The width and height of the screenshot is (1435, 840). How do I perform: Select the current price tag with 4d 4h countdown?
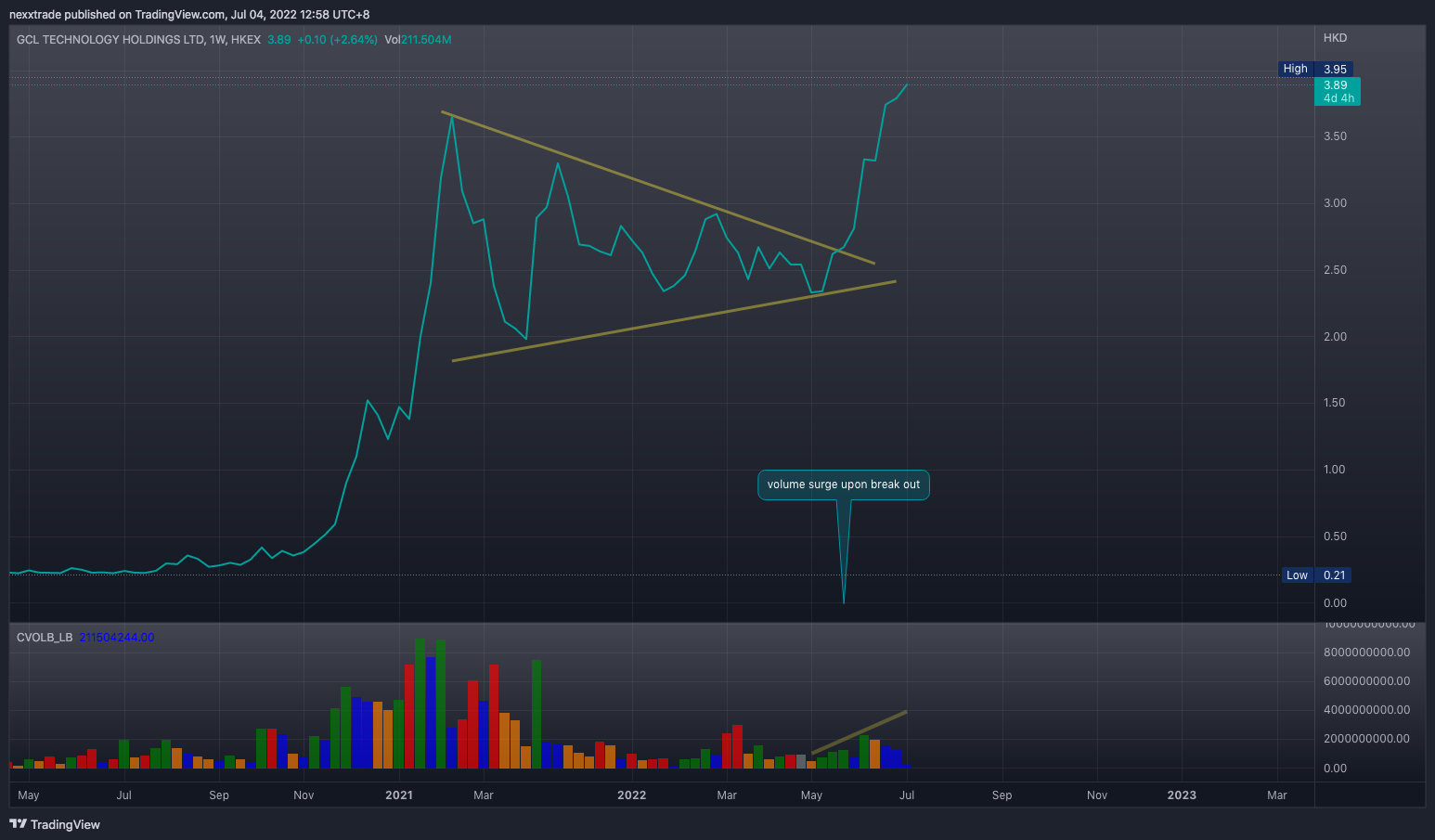tap(1338, 91)
